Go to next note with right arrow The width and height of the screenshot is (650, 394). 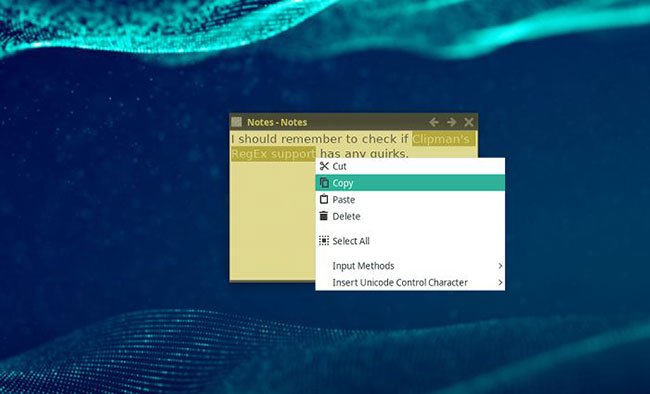(451, 122)
